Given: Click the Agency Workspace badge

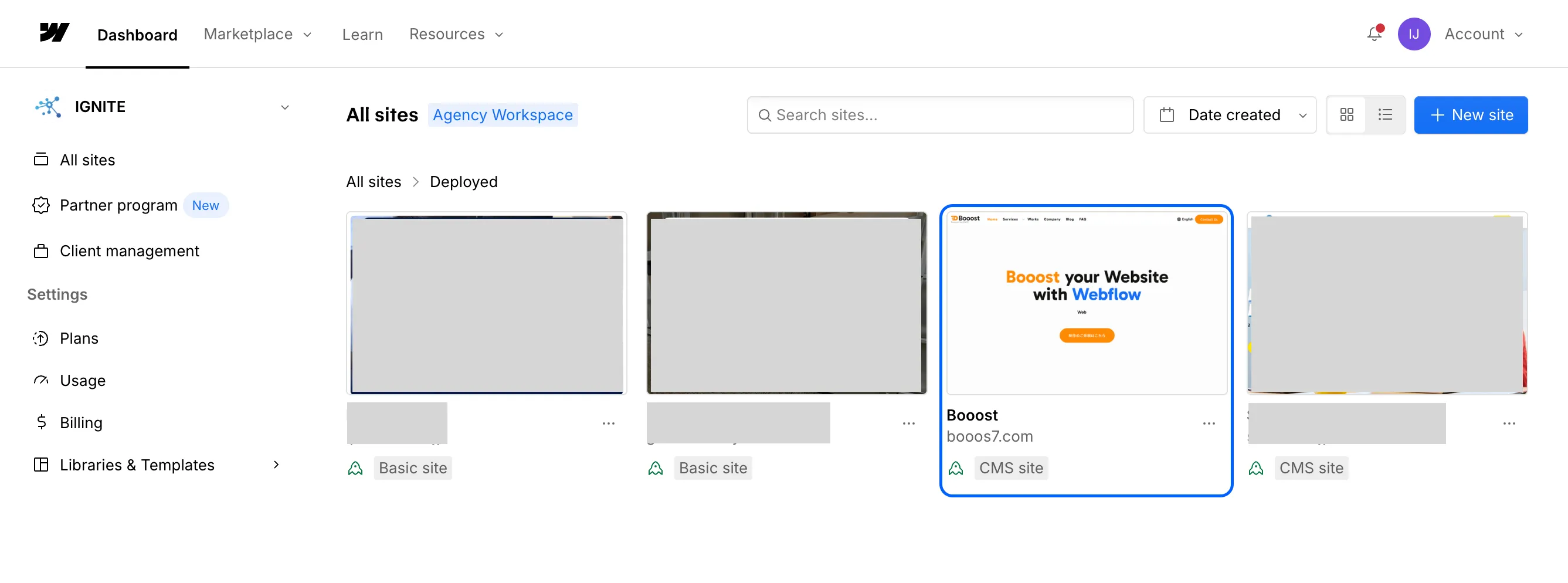Looking at the screenshot, I should pyautogui.click(x=502, y=114).
